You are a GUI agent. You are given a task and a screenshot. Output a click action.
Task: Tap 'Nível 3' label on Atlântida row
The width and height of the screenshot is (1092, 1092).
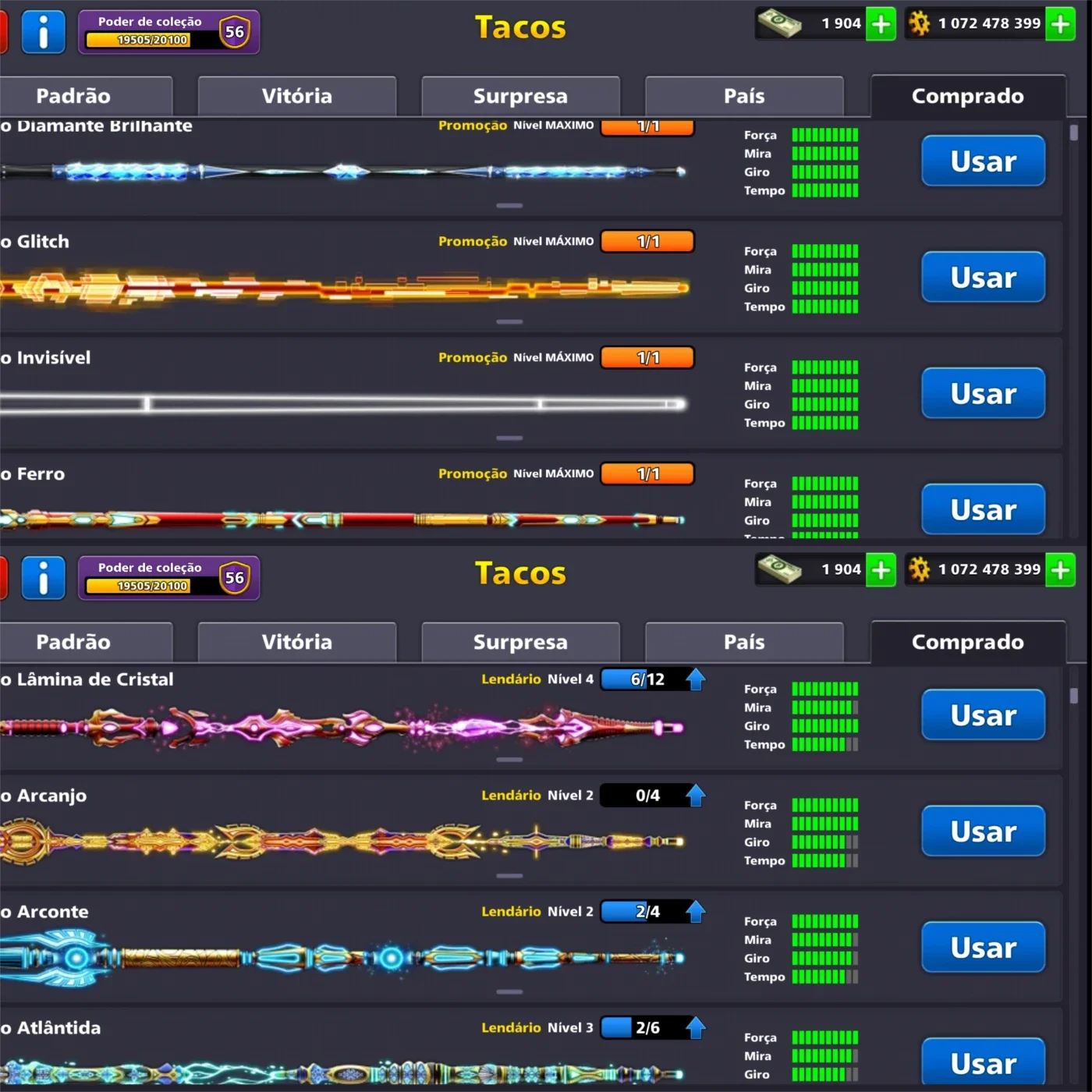[x=570, y=1028]
